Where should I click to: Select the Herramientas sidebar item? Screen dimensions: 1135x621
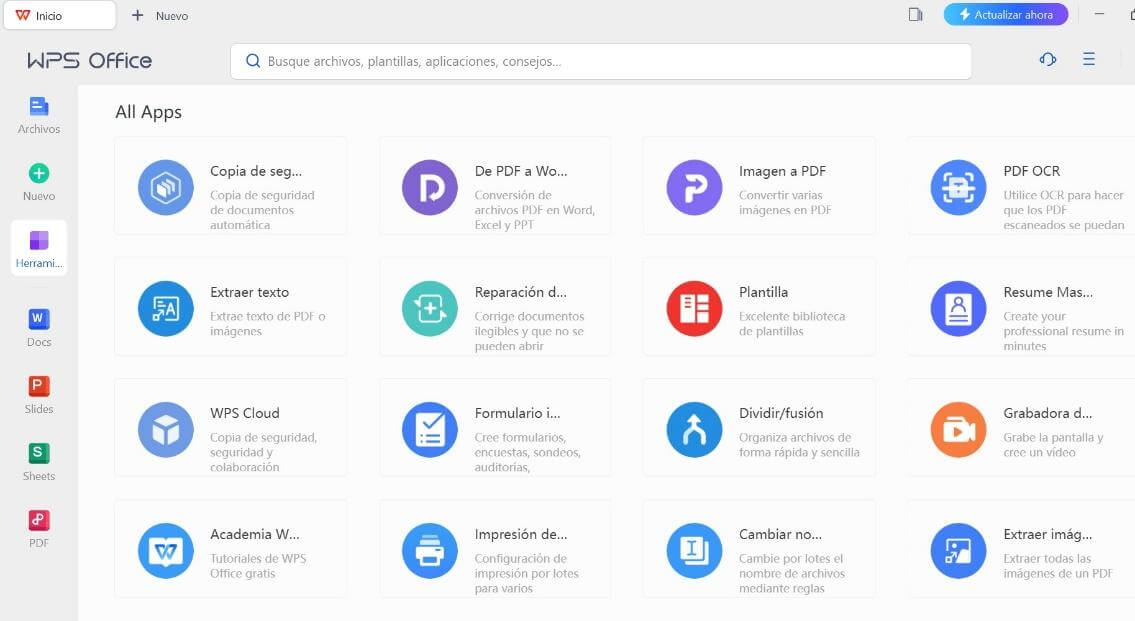(x=39, y=248)
